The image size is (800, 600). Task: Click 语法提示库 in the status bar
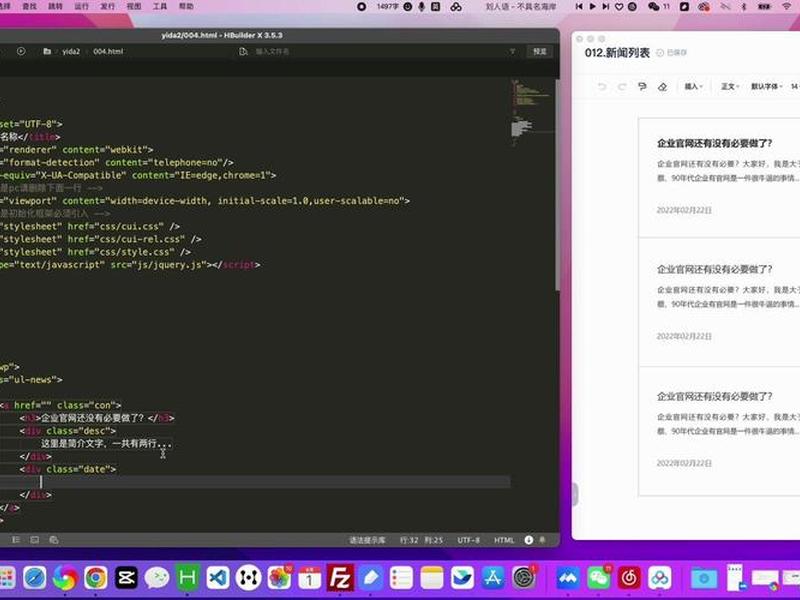point(367,540)
